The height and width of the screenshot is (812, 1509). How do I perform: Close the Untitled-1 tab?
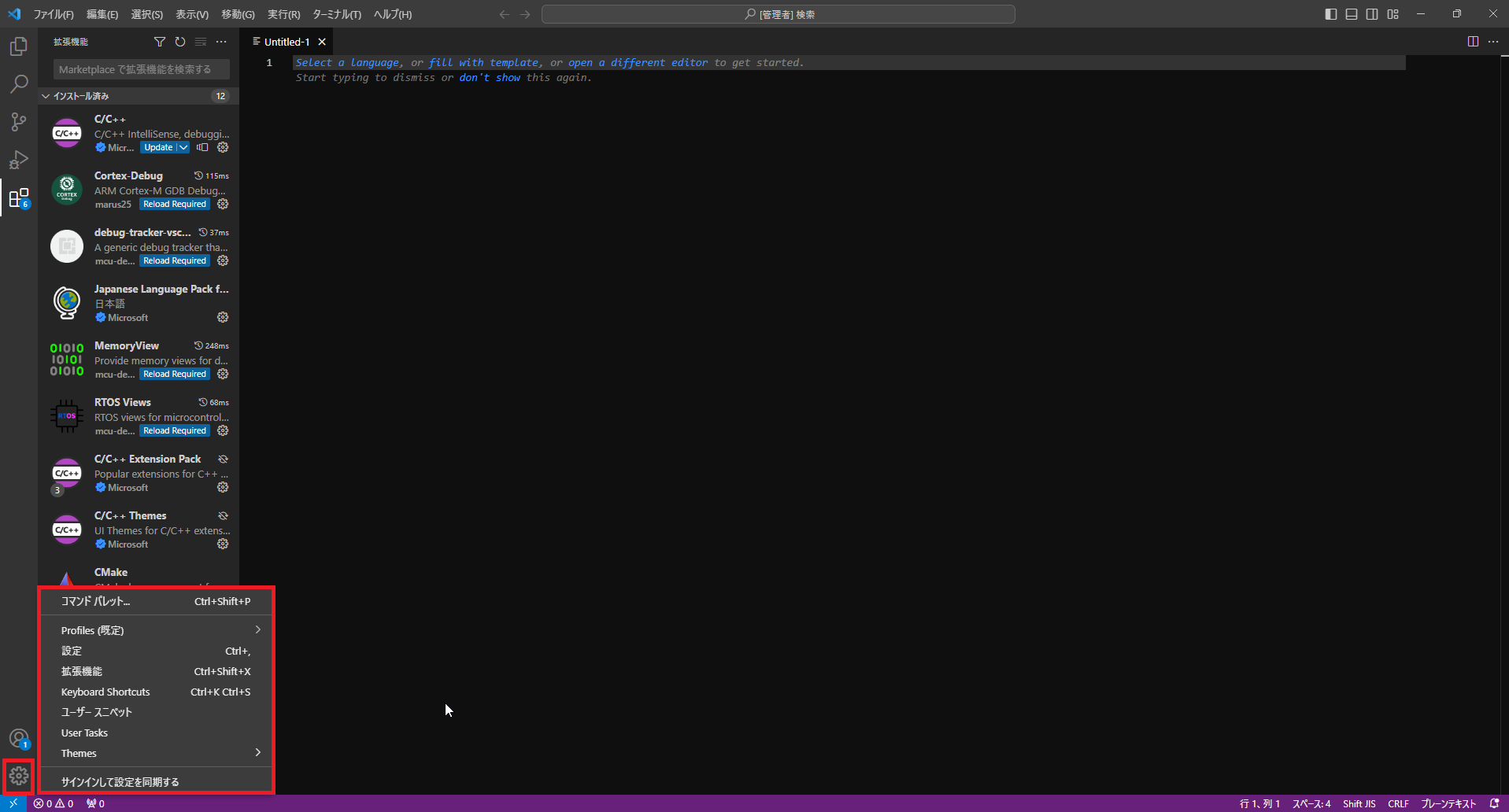click(x=322, y=42)
